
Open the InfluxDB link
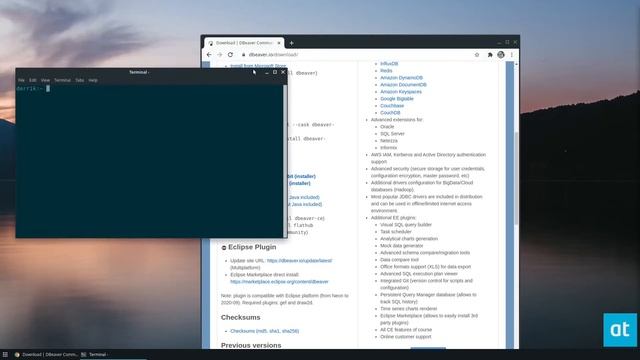[x=389, y=64]
